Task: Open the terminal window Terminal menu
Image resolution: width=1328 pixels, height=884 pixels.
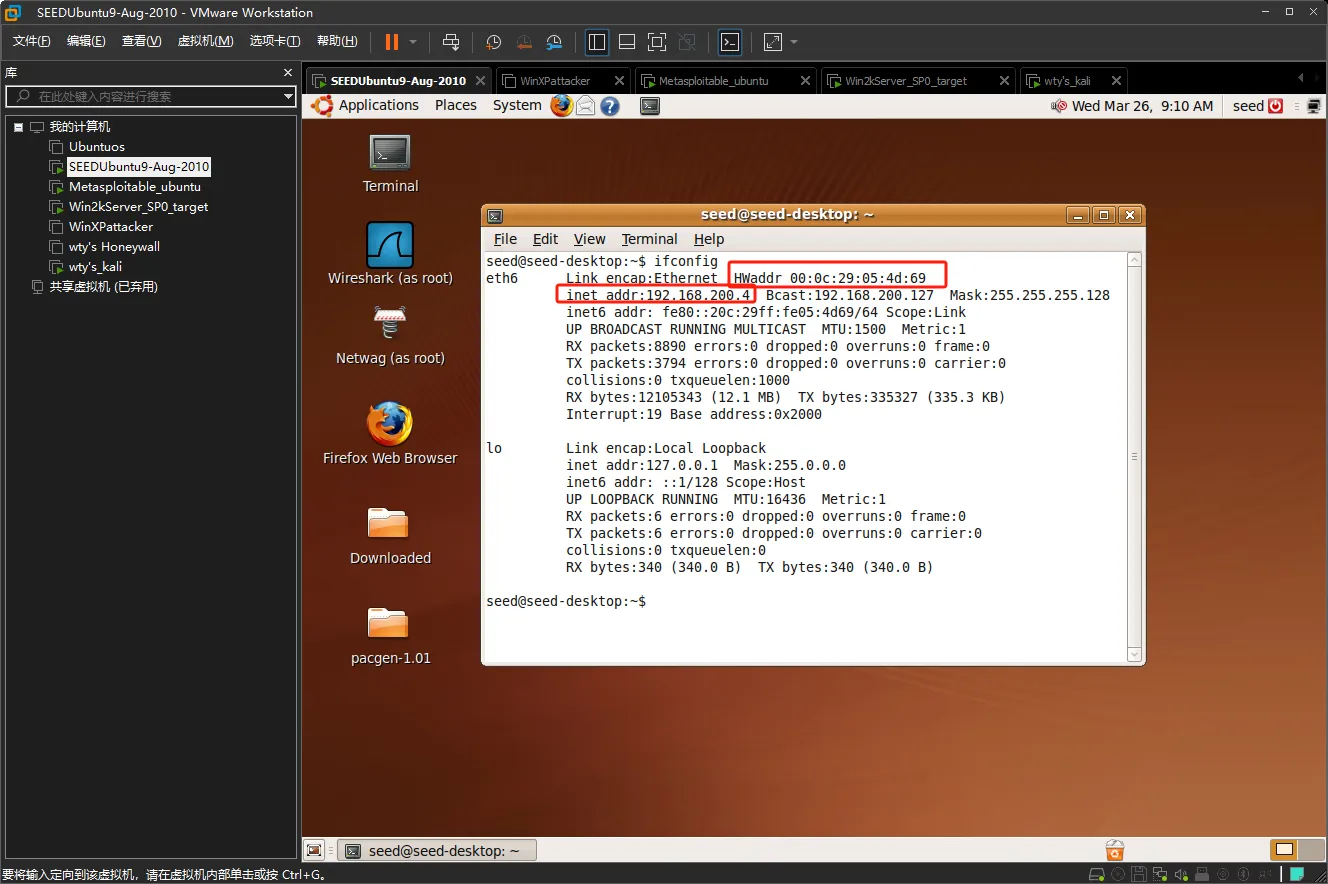Action: 649,239
